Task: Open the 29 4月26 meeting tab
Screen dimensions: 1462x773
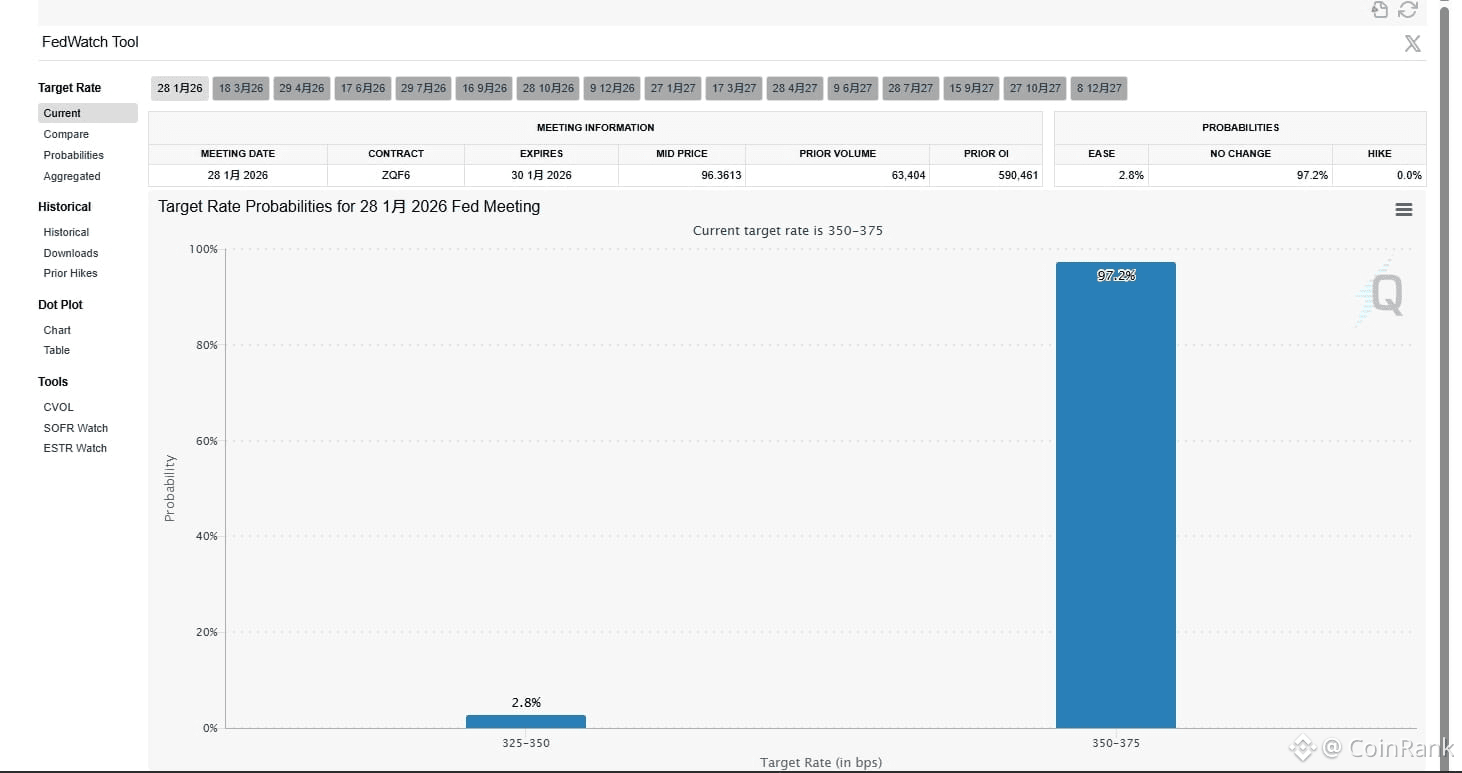Action: coord(302,88)
